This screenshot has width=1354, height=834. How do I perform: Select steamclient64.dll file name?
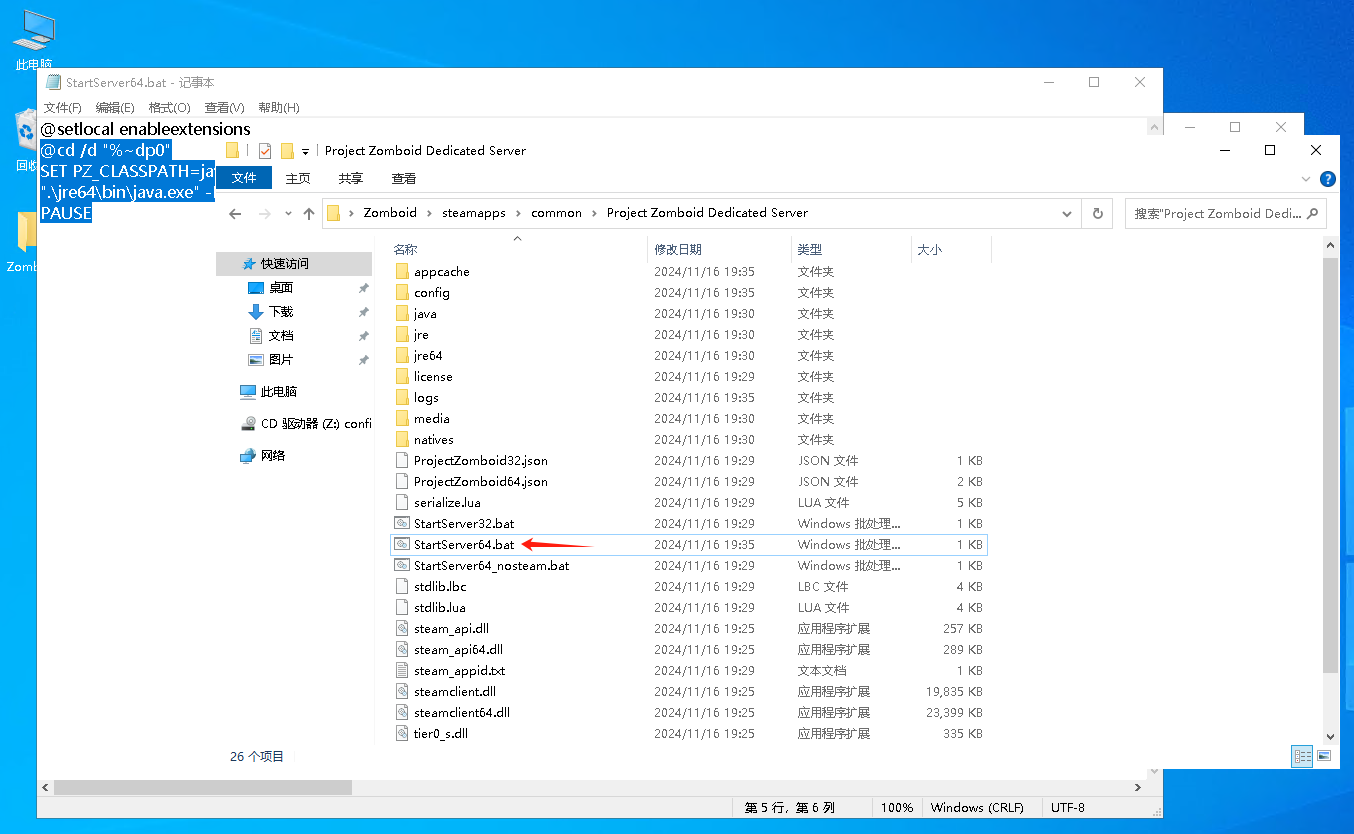462,713
